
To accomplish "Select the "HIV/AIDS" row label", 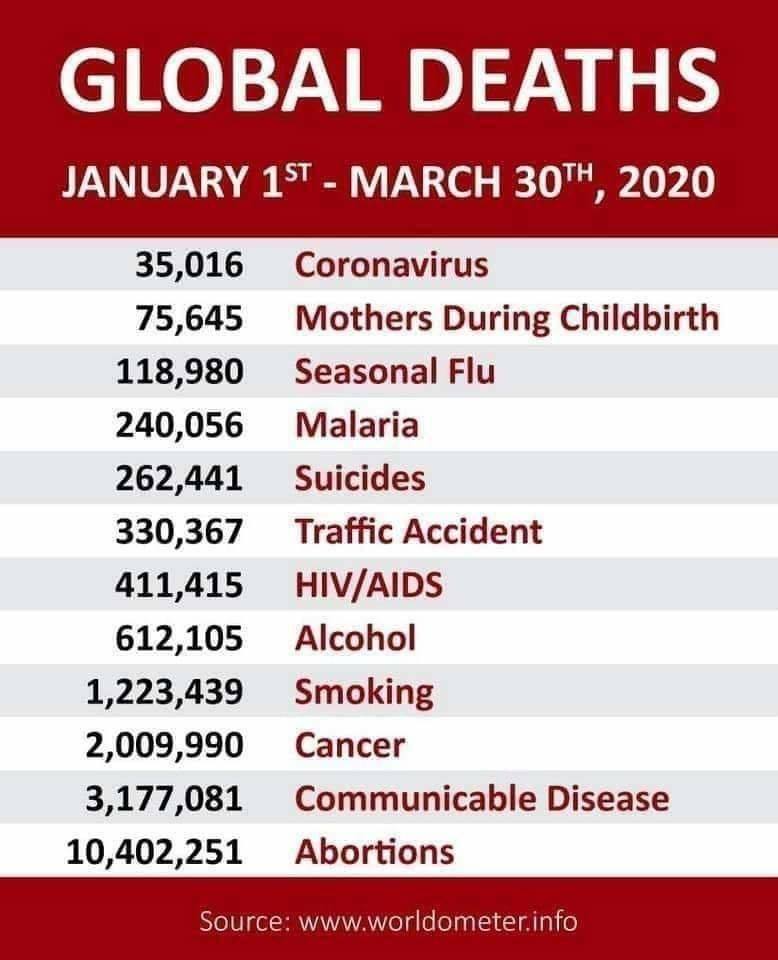I will point(367,584).
